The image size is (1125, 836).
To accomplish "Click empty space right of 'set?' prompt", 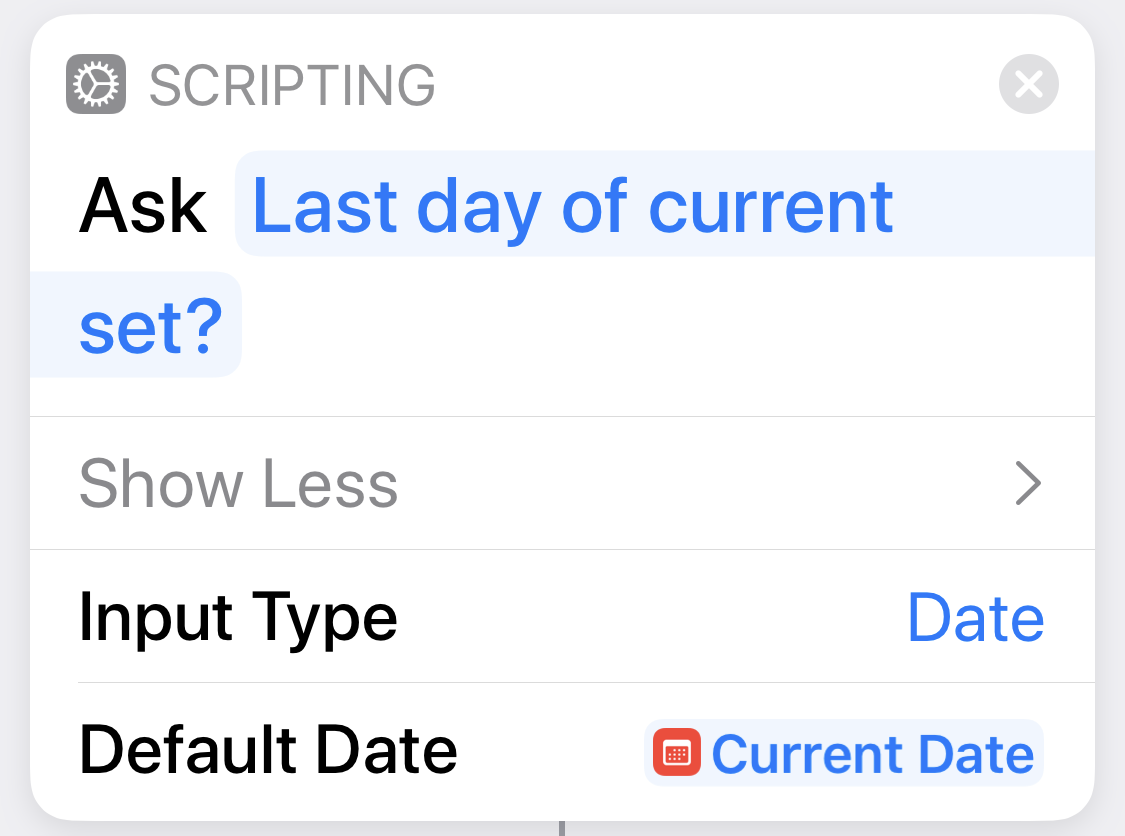I will 667,327.
